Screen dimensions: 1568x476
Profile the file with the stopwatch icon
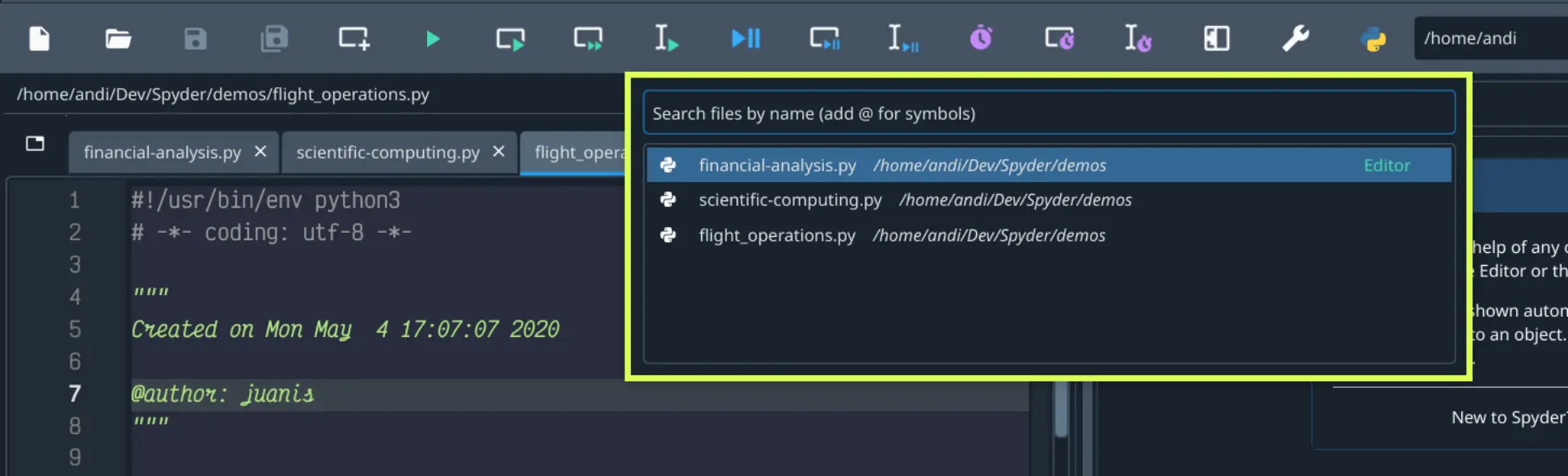coord(981,38)
